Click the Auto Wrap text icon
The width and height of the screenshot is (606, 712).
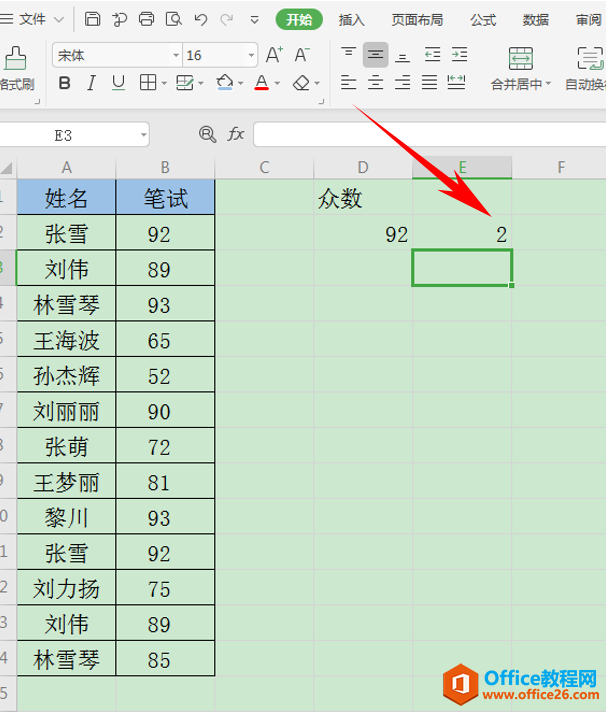point(590,59)
